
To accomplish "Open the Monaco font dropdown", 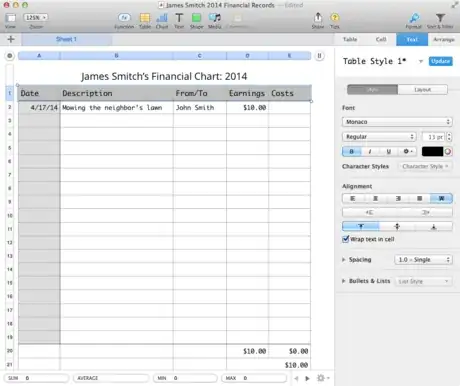I will tap(397, 122).
